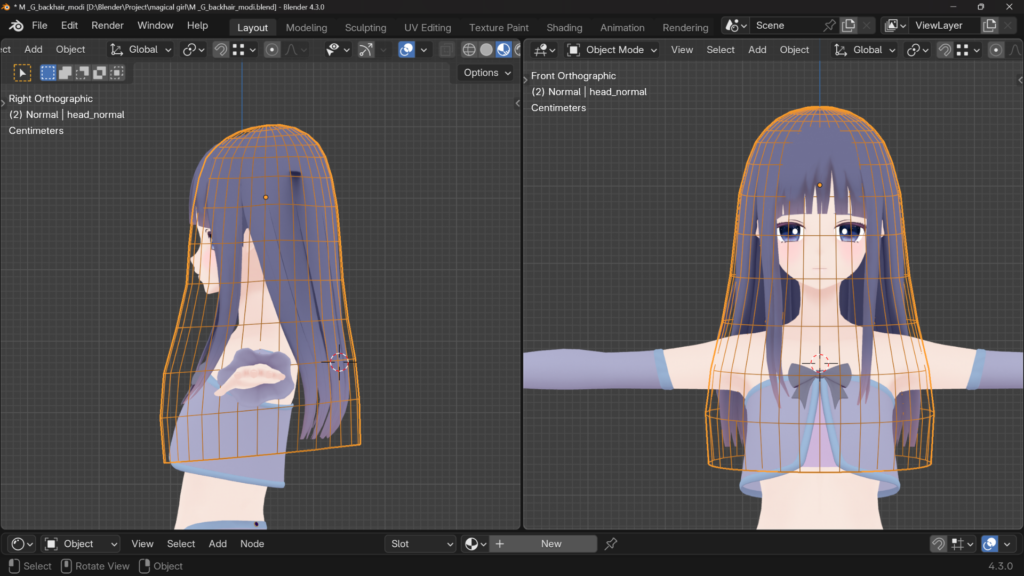Click the Blender logo icon

(16, 26)
